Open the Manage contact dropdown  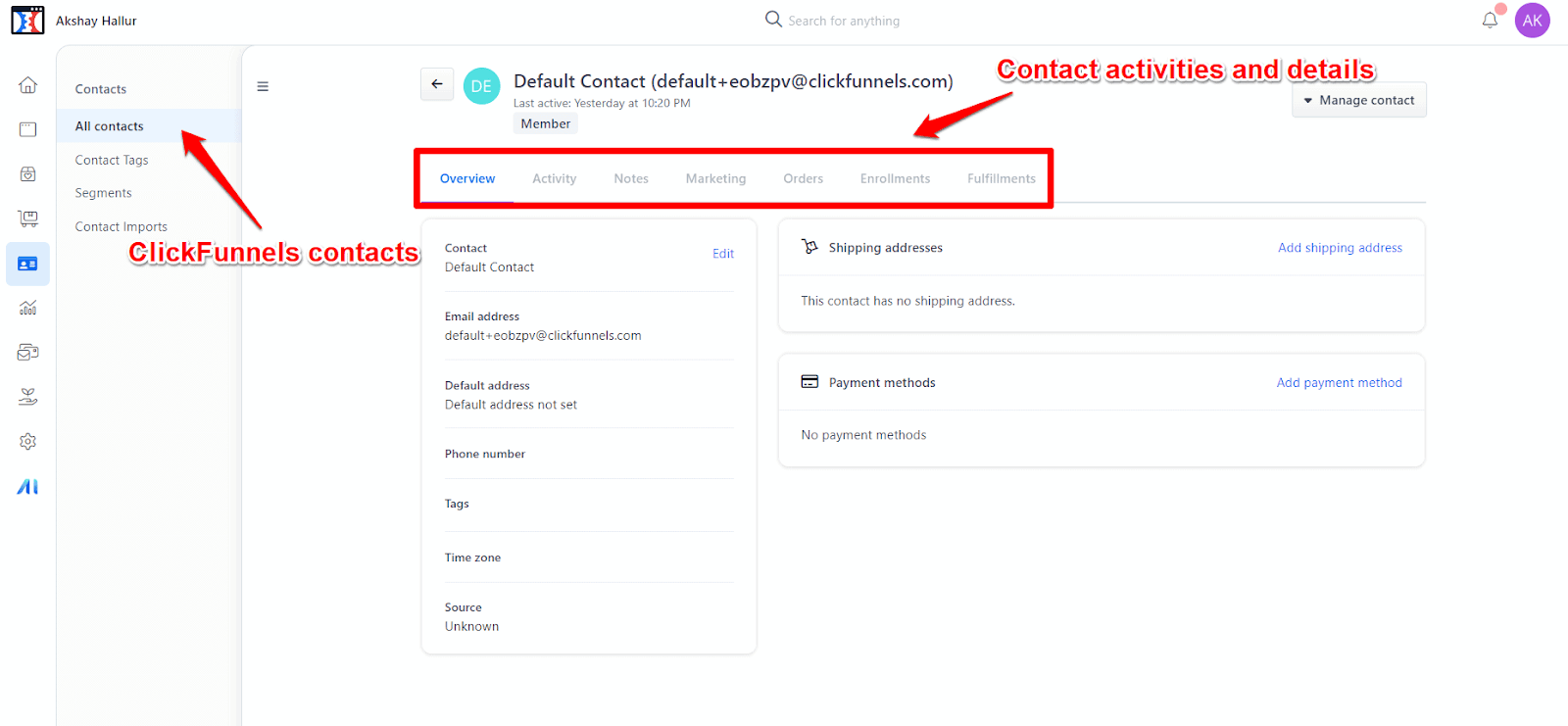(1358, 99)
